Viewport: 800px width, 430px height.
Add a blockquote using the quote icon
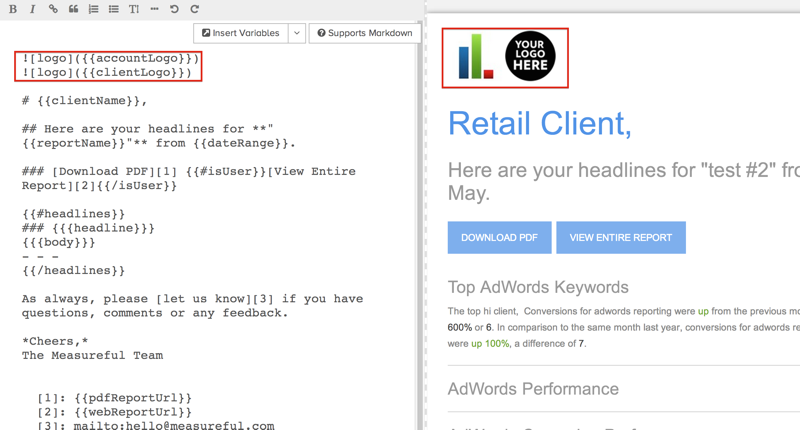[x=73, y=9]
